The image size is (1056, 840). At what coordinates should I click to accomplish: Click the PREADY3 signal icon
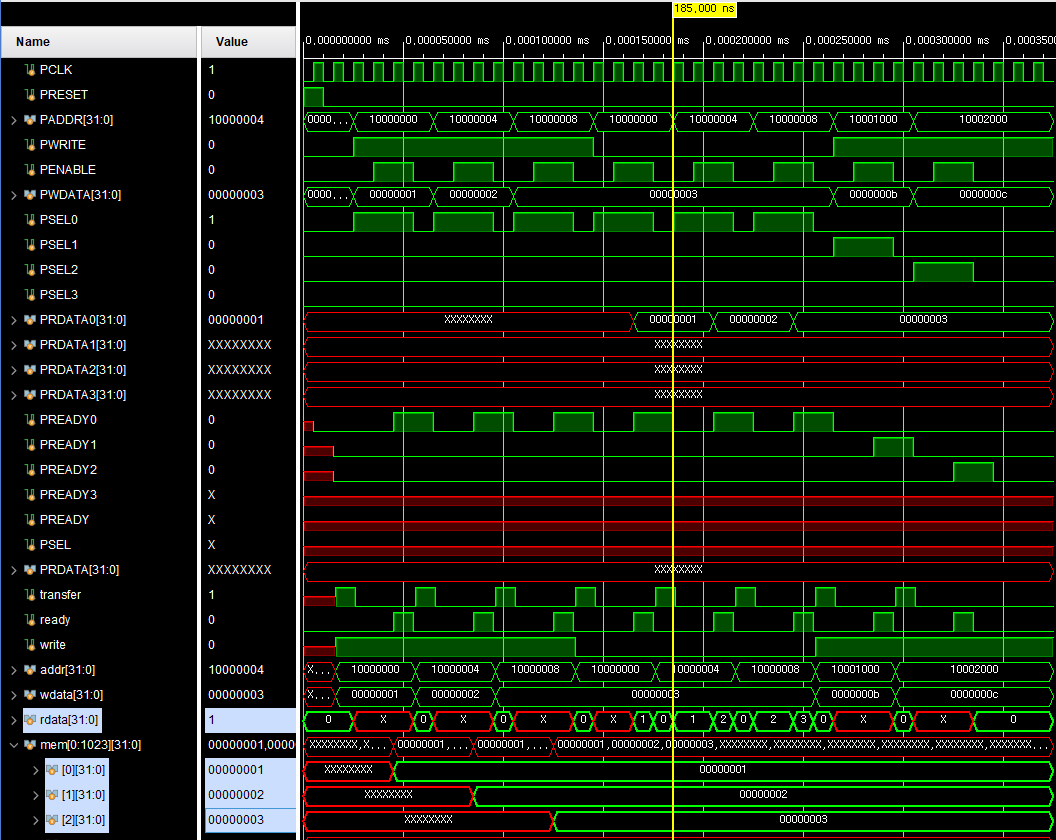[x=30, y=495]
